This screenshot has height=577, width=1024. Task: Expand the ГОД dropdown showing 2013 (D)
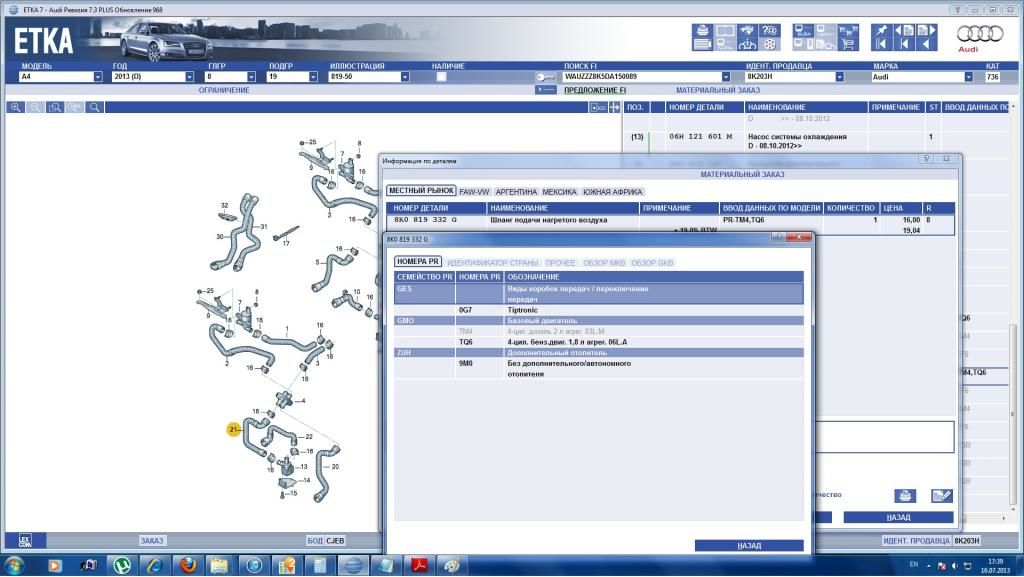[x=189, y=77]
